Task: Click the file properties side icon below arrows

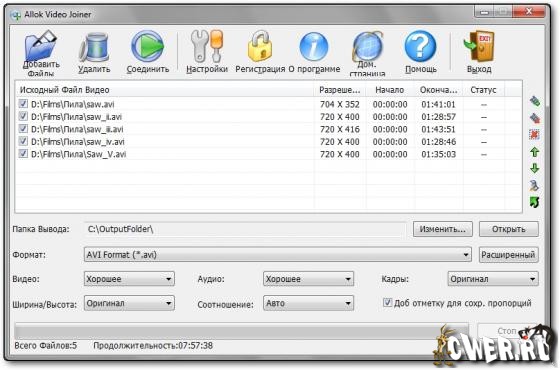Action: click(x=535, y=185)
